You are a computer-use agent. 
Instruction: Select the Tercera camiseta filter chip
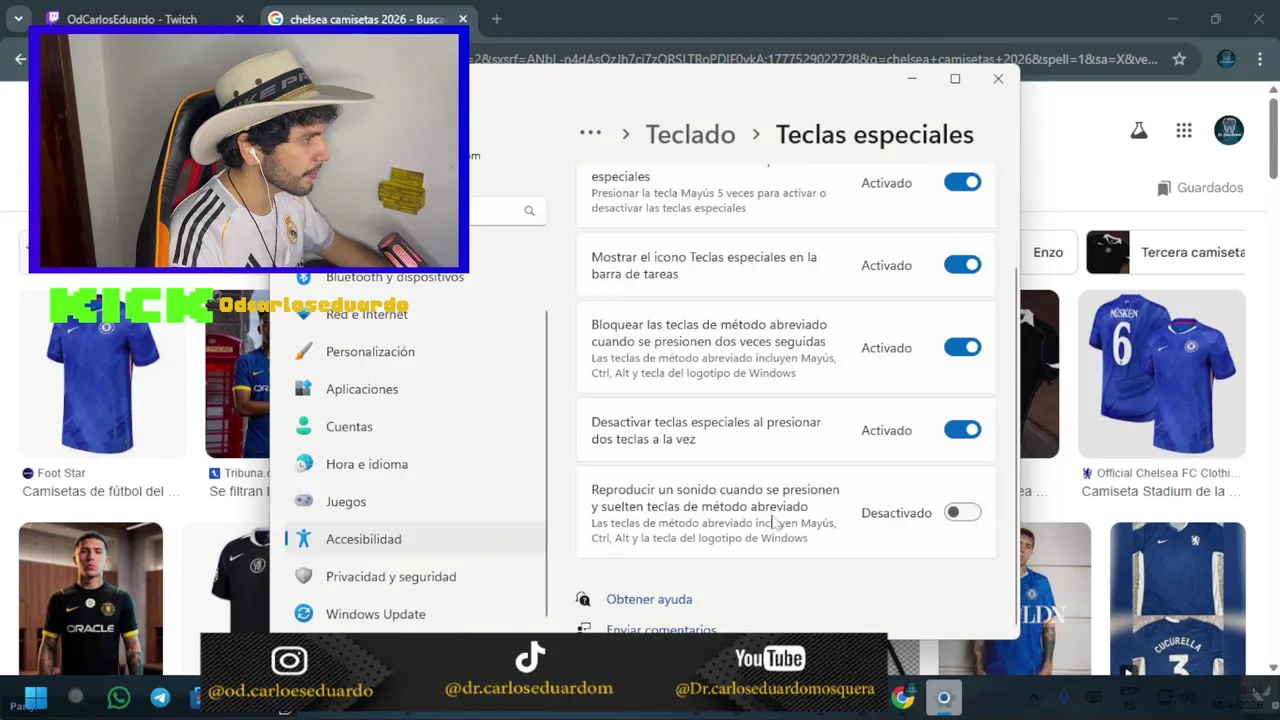click(x=1167, y=252)
